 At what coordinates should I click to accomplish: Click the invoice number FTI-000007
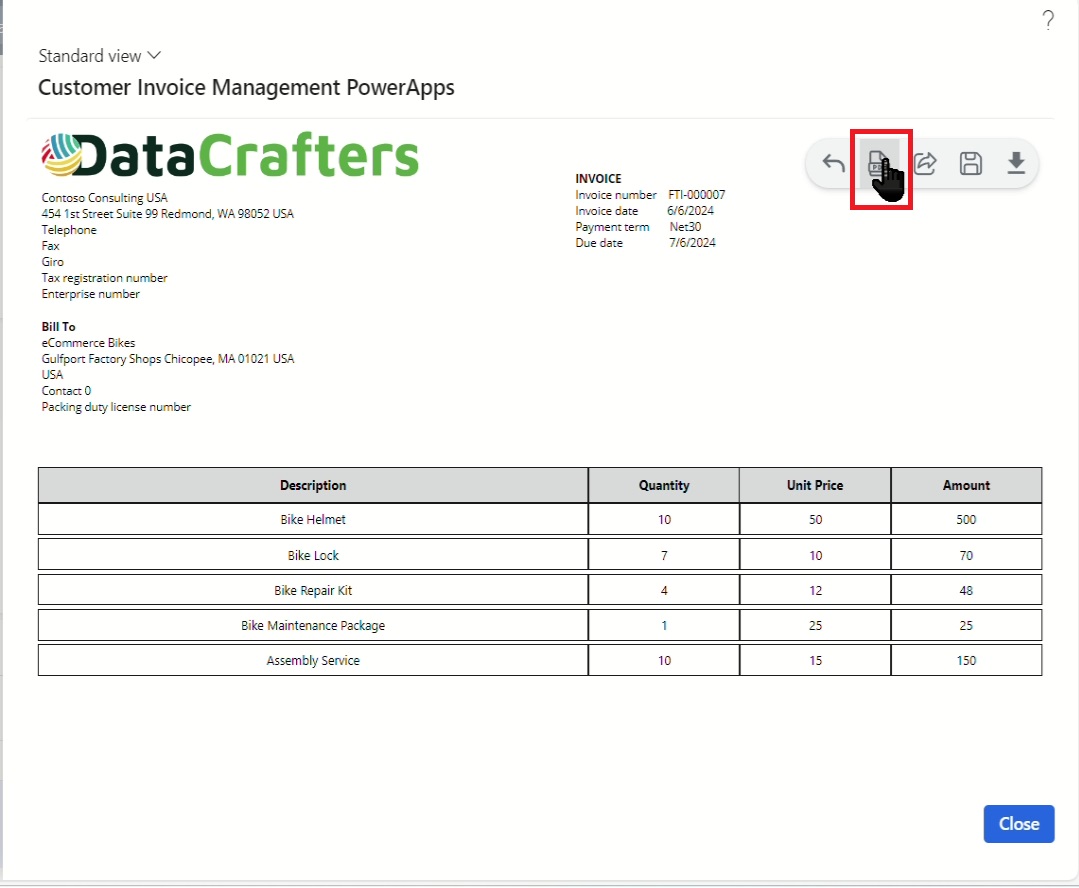(x=696, y=195)
